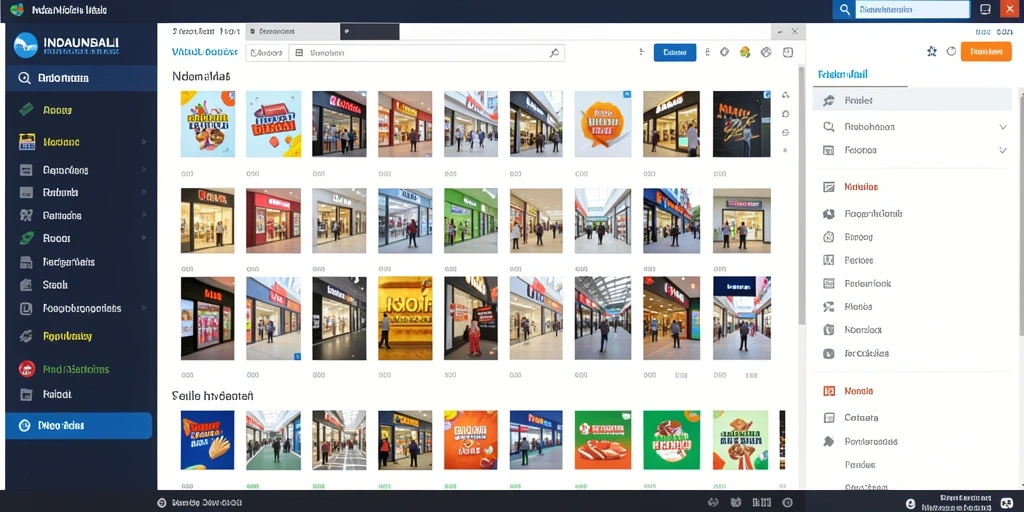Open the orange promo thumbnail in the bottom row
This screenshot has width=1024, height=512.
pos(471,440)
